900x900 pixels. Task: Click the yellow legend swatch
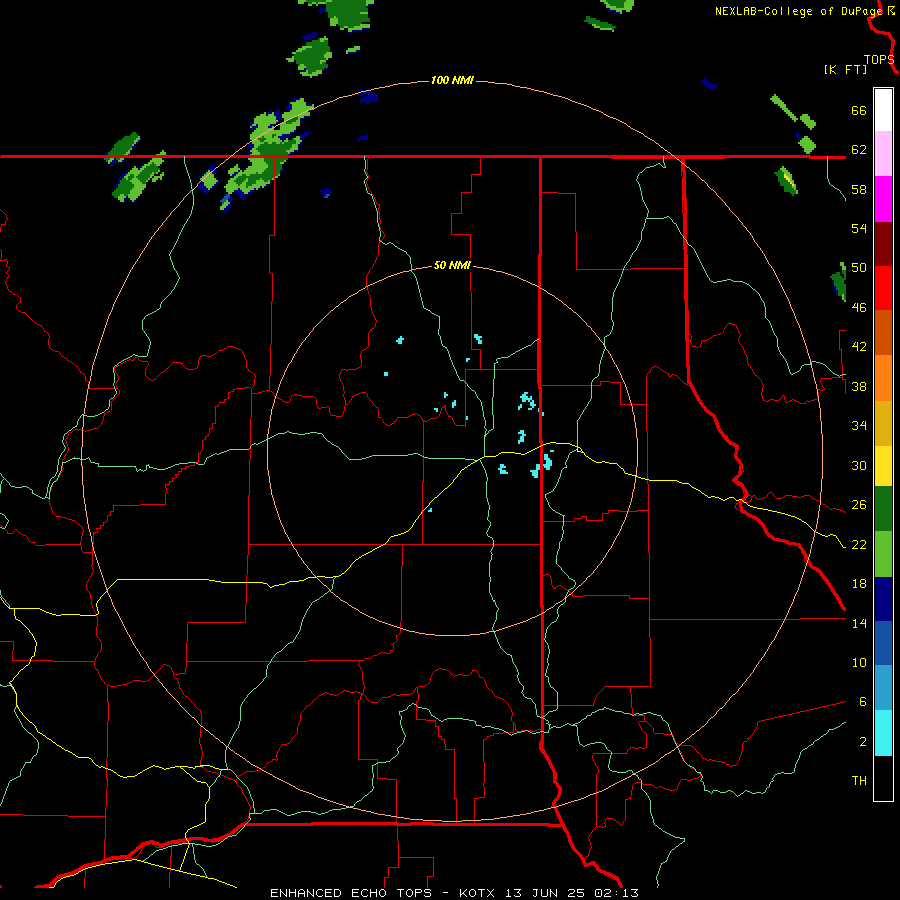(883, 466)
